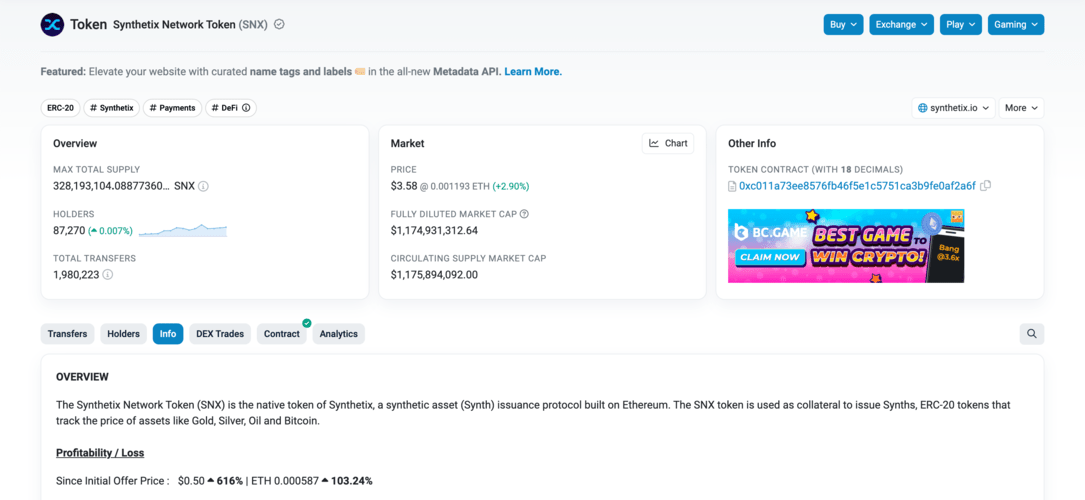
Task: Click the holders sparkline chart
Action: [183, 230]
